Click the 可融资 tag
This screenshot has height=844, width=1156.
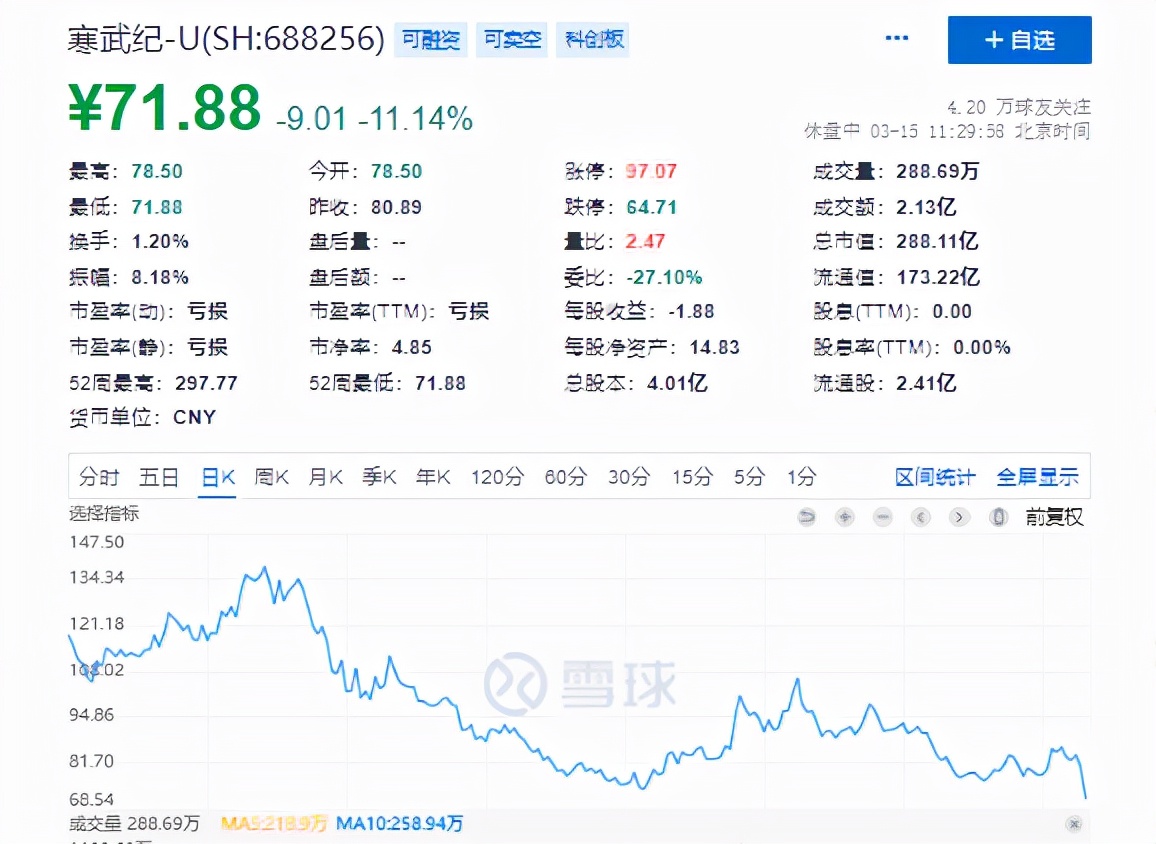click(x=431, y=39)
